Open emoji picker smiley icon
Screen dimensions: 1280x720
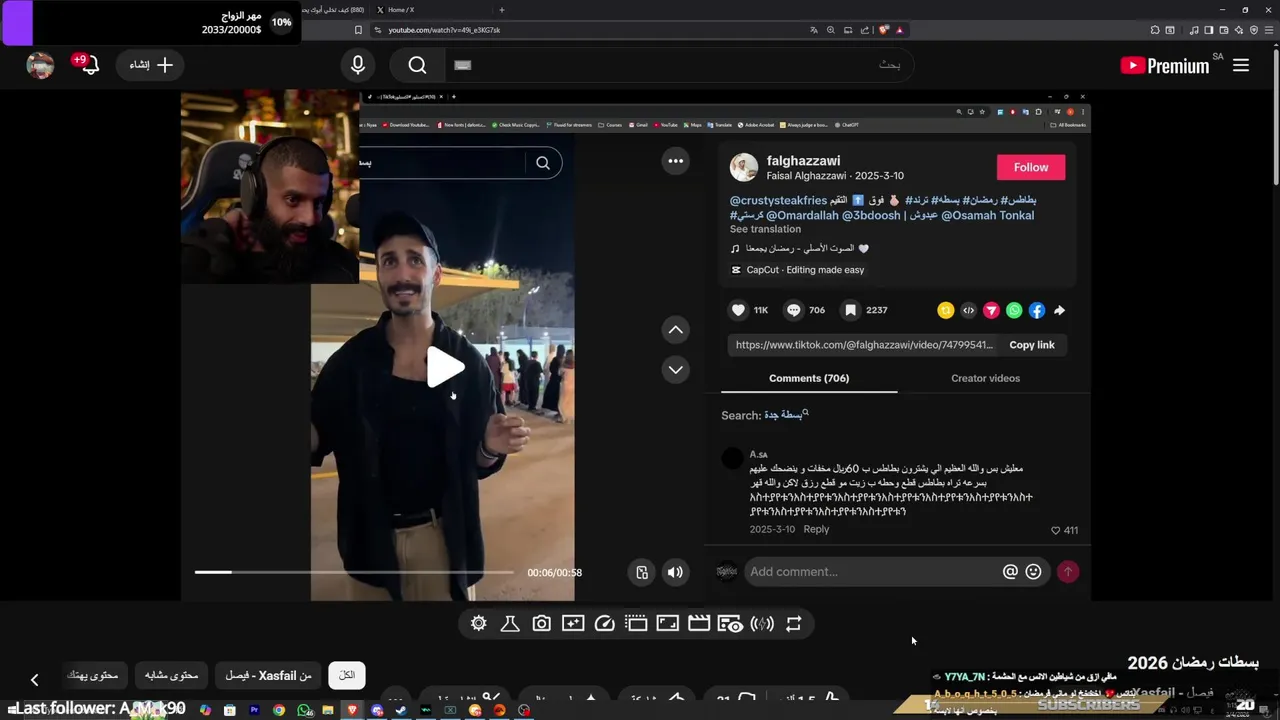1034,572
